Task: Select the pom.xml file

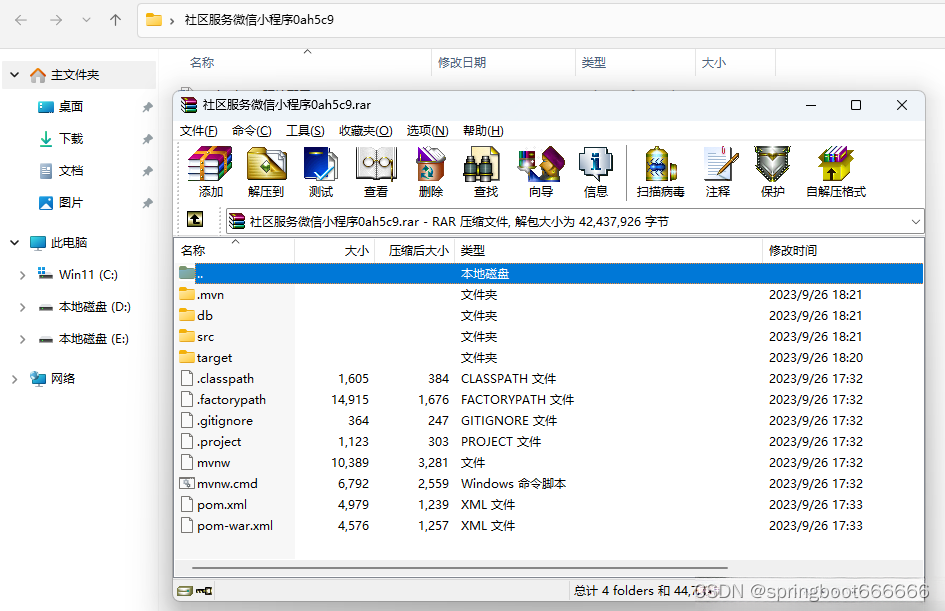Action: [548, 504]
